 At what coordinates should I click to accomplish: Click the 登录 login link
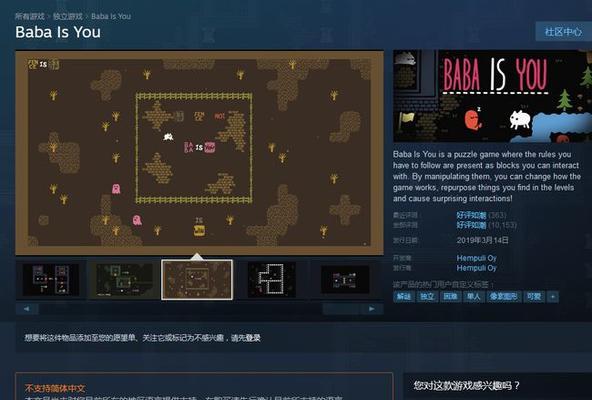253,338
